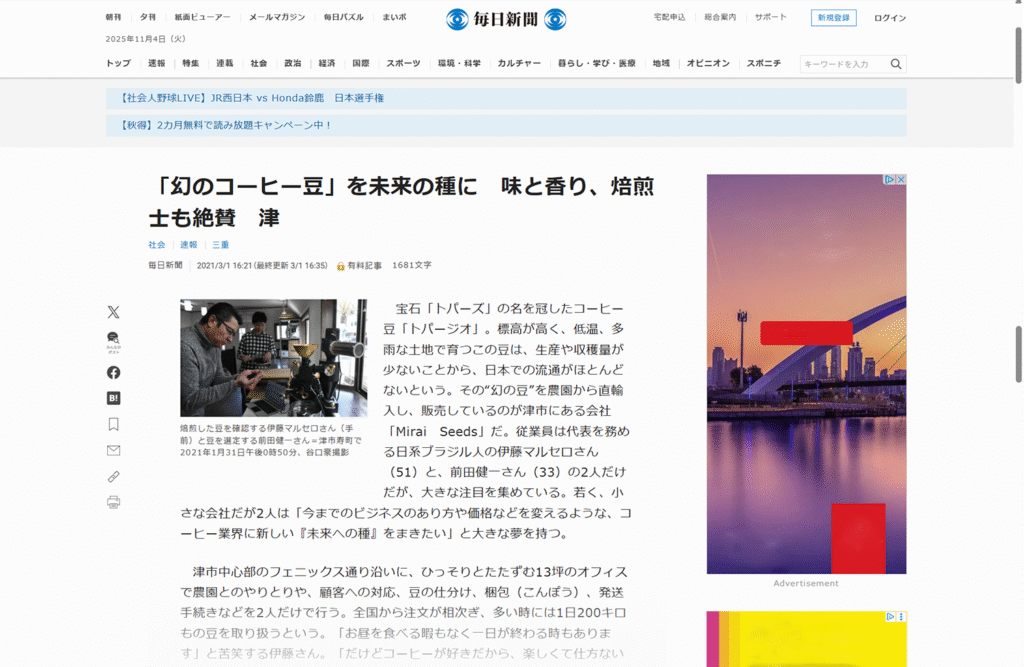Viewport: 1024px width, 667px height.
Task: Open the みんなのポスト comment icon
Action: click(x=113, y=342)
